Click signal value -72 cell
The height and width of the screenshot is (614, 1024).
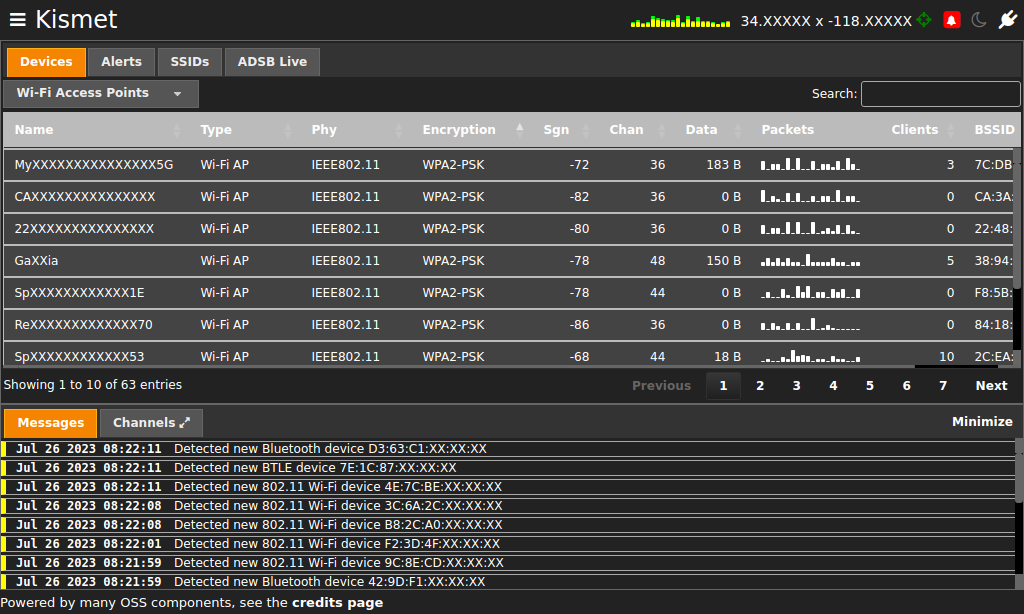pos(579,165)
